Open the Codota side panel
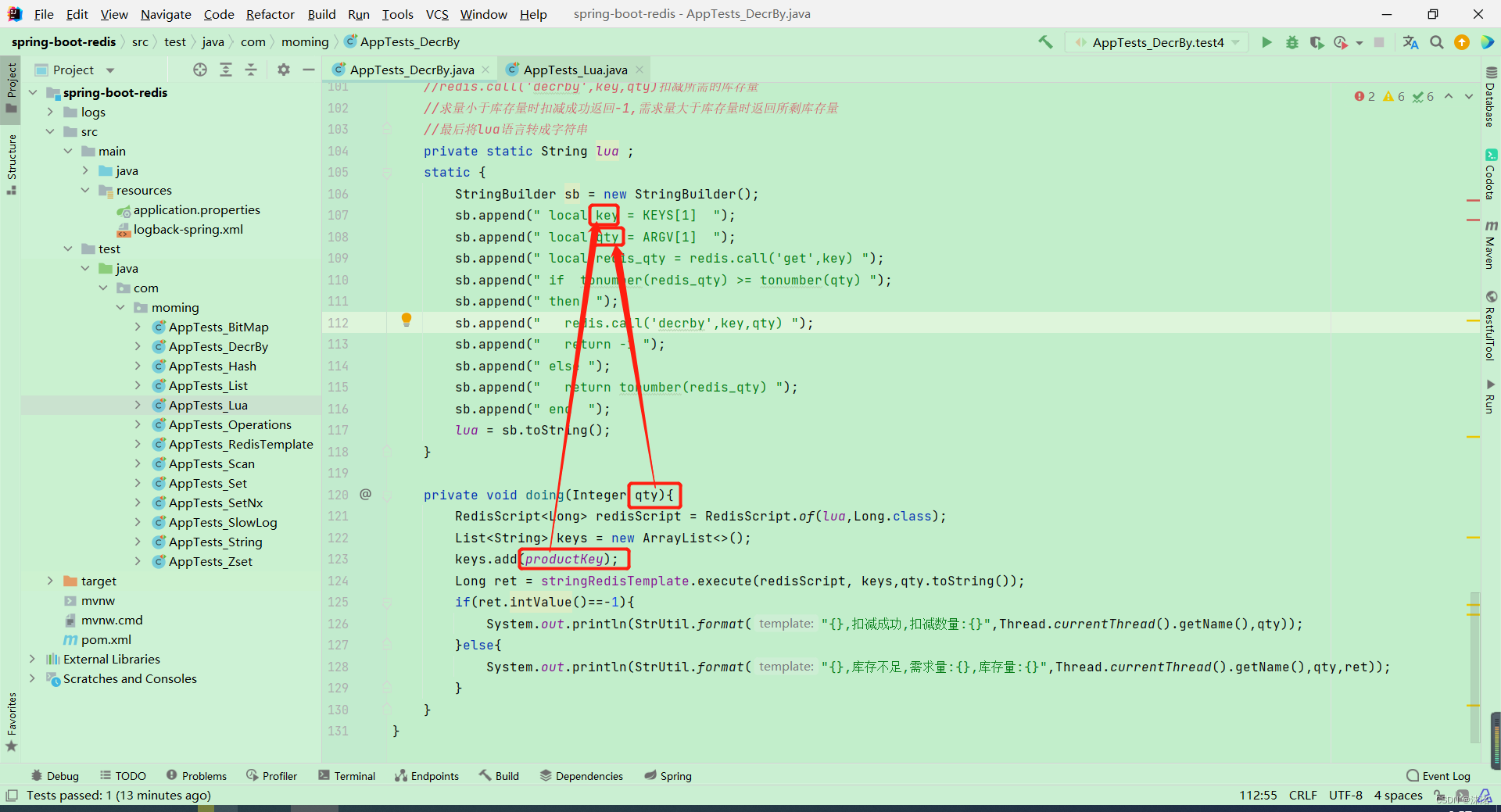1501x812 pixels. (1490, 174)
